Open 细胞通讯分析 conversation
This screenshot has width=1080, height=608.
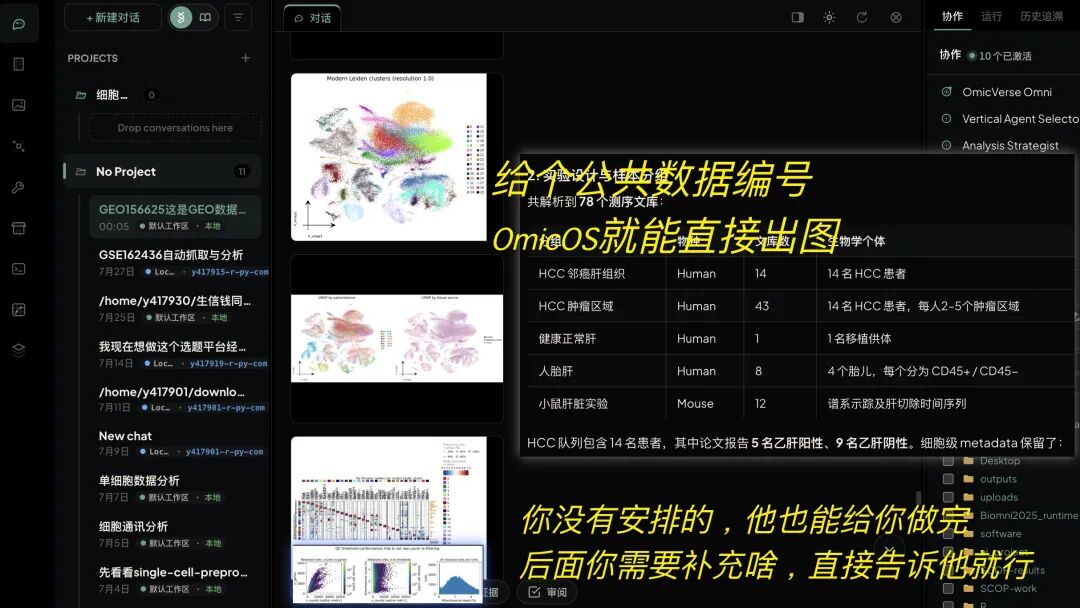[175, 534]
